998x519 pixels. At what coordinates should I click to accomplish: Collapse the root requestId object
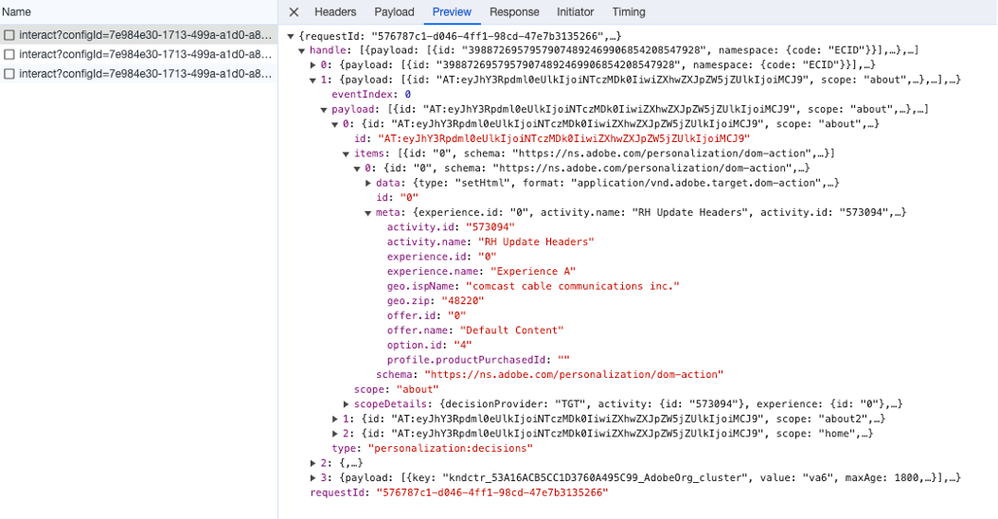(291, 36)
